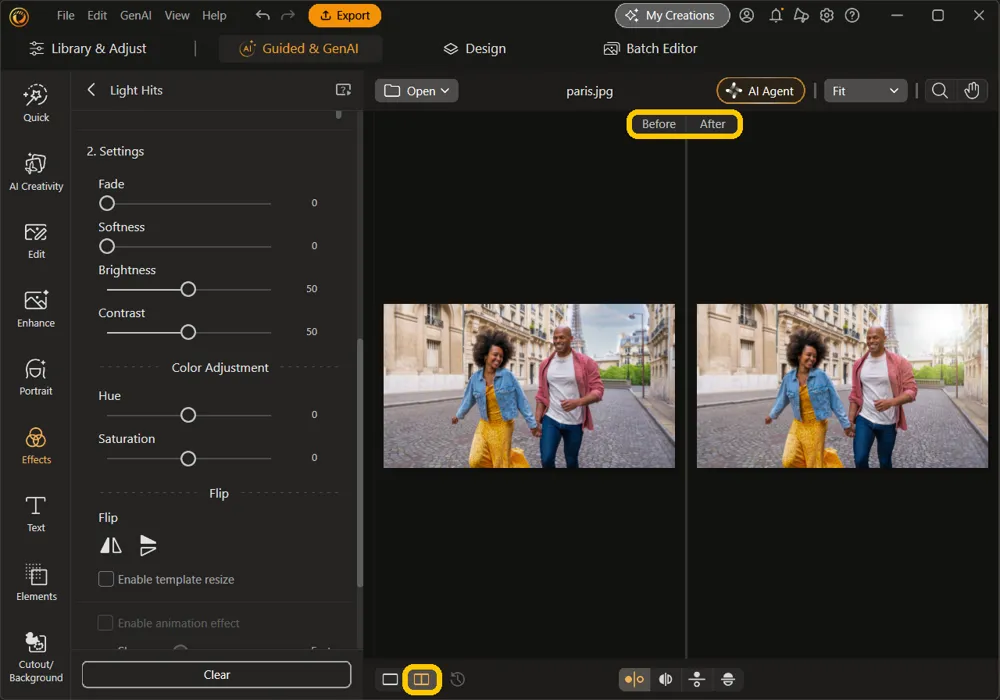The width and height of the screenshot is (1000, 700).
Task: Expand the Open file dropdown
Action: coord(416,91)
